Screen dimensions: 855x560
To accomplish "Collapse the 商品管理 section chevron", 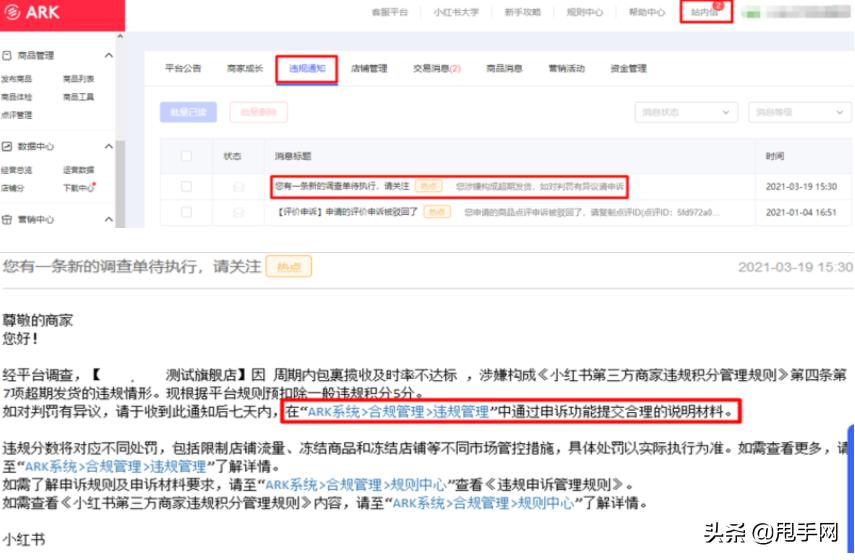I will (x=109, y=56).
